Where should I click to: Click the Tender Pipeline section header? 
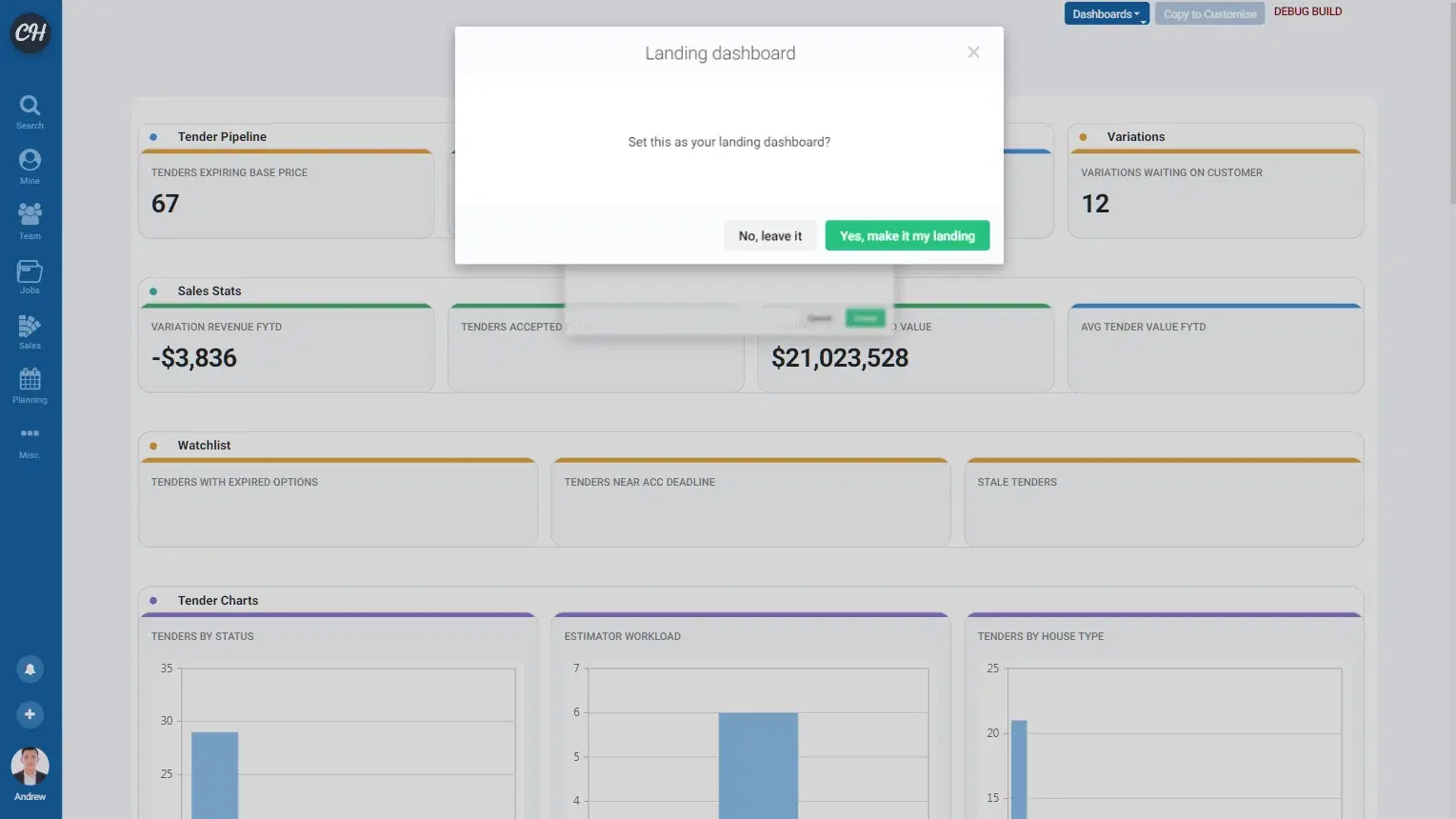coord(222,136)
